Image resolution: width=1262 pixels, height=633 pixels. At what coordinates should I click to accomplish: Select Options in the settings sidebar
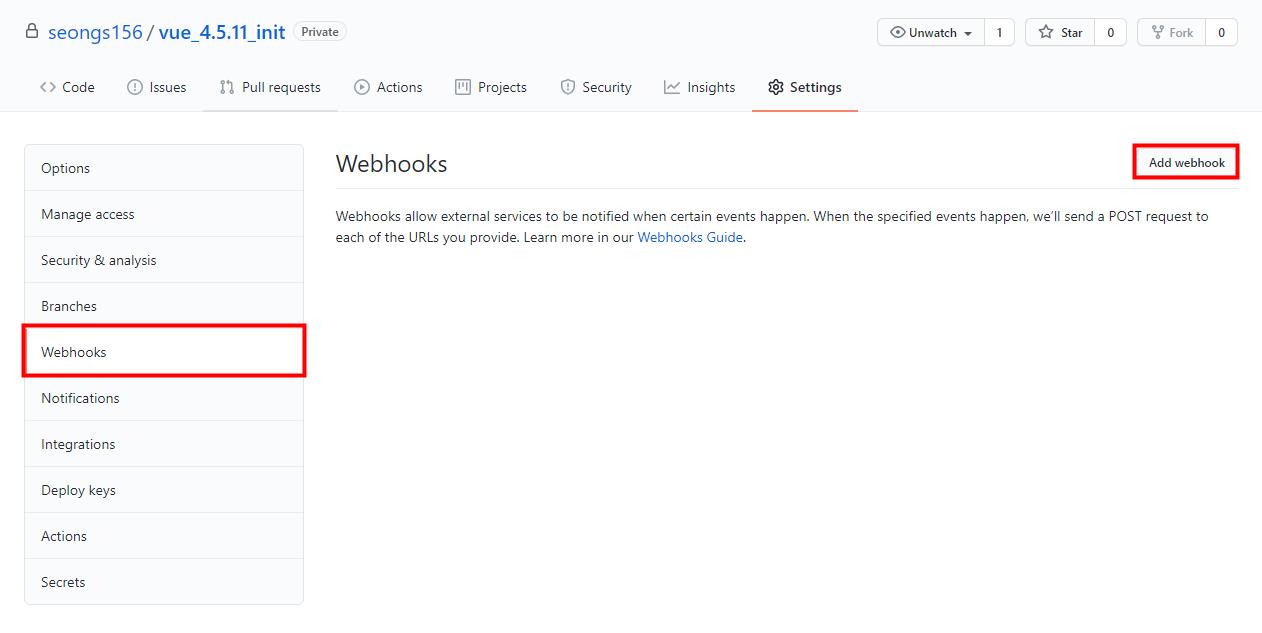(x=164, y=168)
